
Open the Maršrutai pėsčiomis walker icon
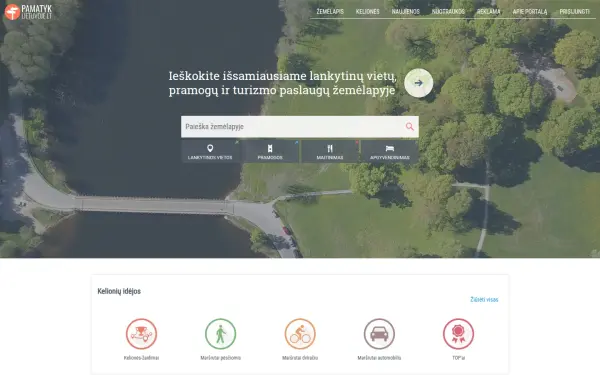point(220,334)
